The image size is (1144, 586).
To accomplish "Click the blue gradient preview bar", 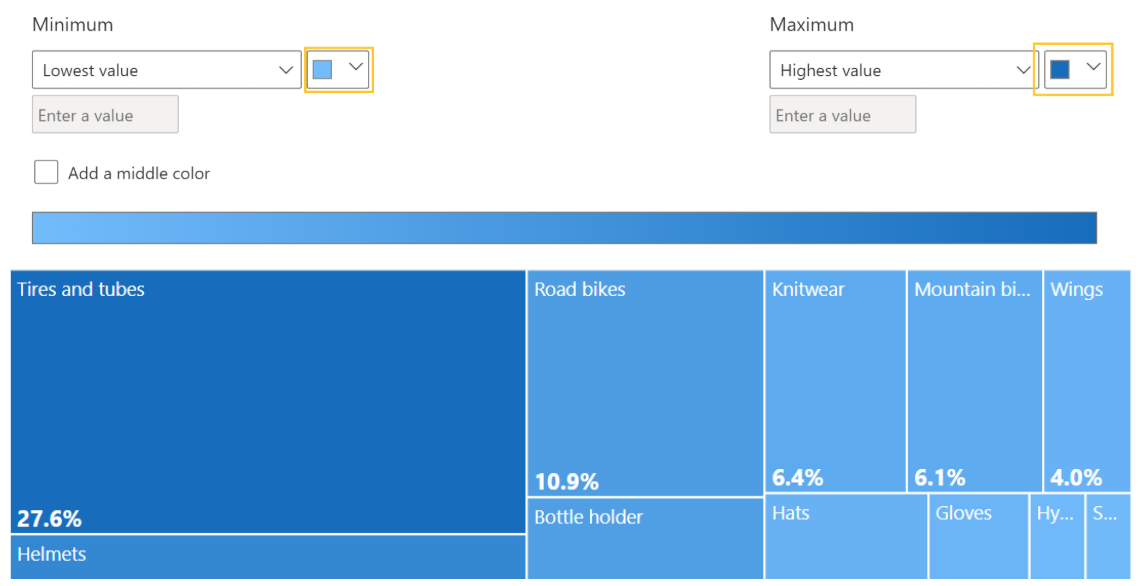I will tap(564, 228).
